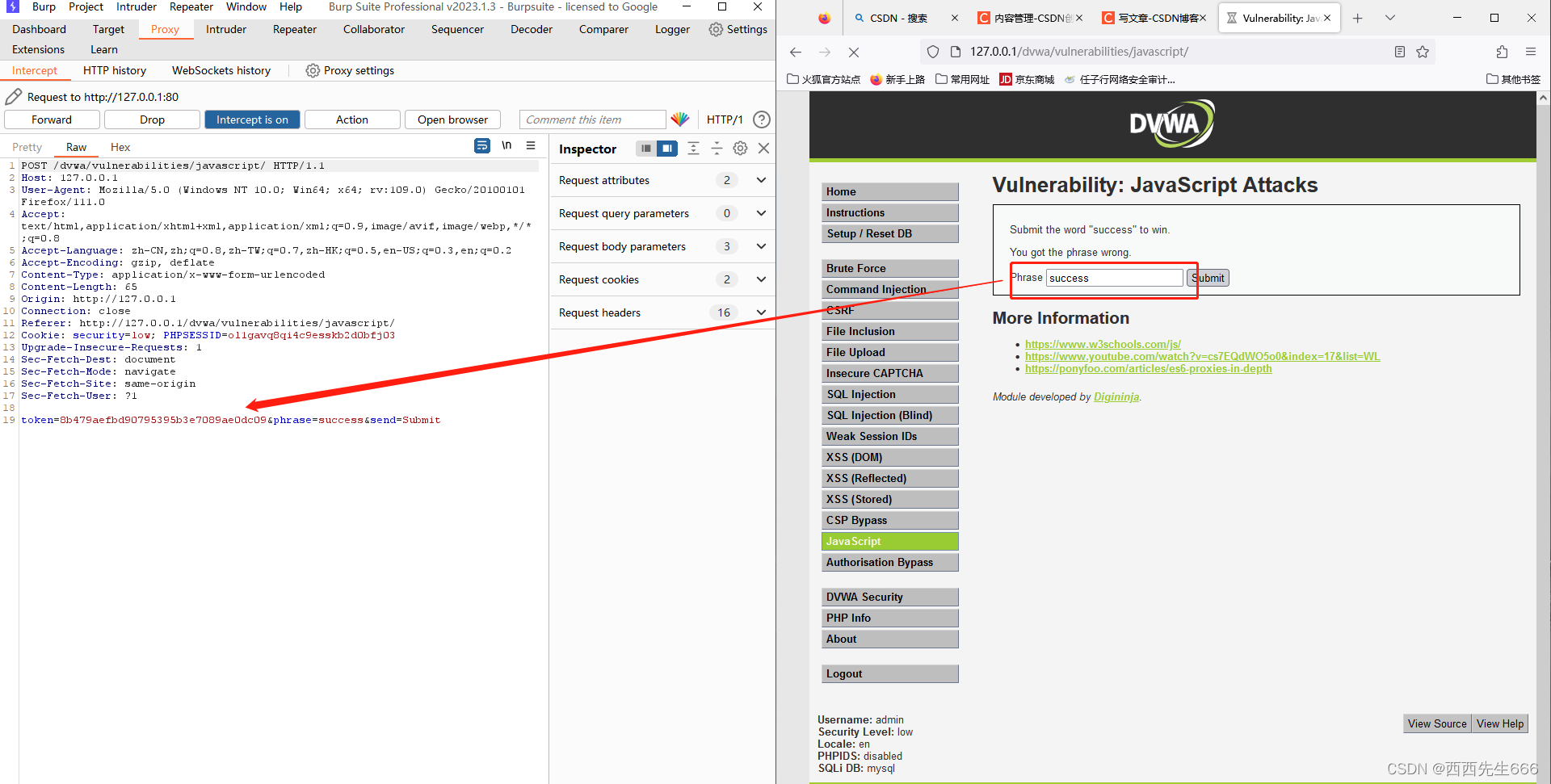
Task: Click browser page scrollbar up arrow
Action: 1544,99
